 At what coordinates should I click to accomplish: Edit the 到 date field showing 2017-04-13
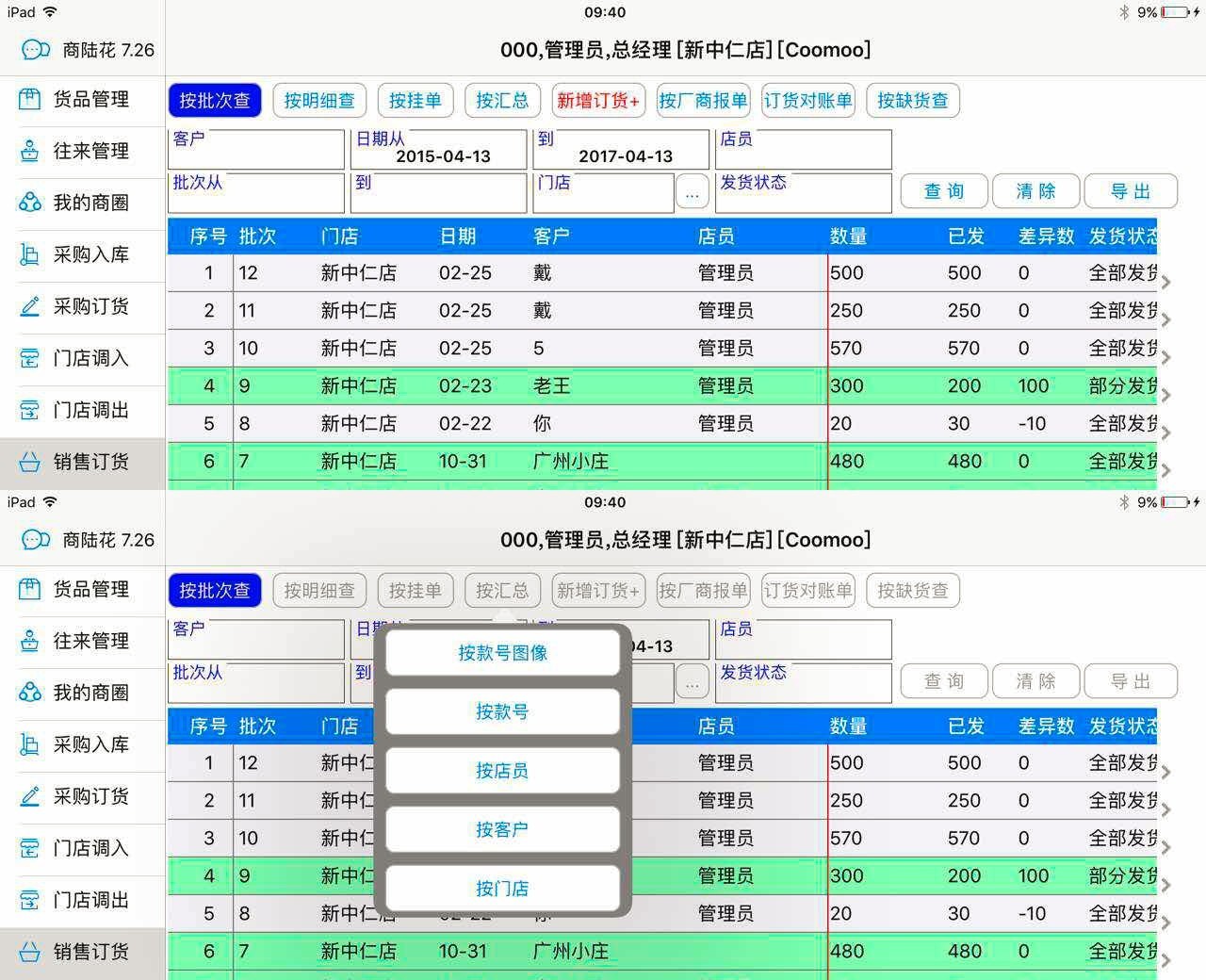[621, 150]
